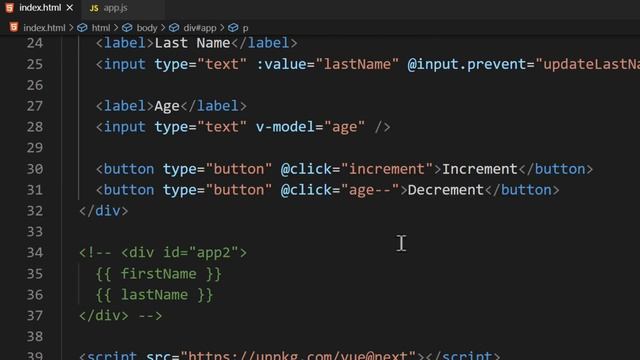
Task: Click comment end </div> --> on line 37
Action: click(x=120, y=316)
